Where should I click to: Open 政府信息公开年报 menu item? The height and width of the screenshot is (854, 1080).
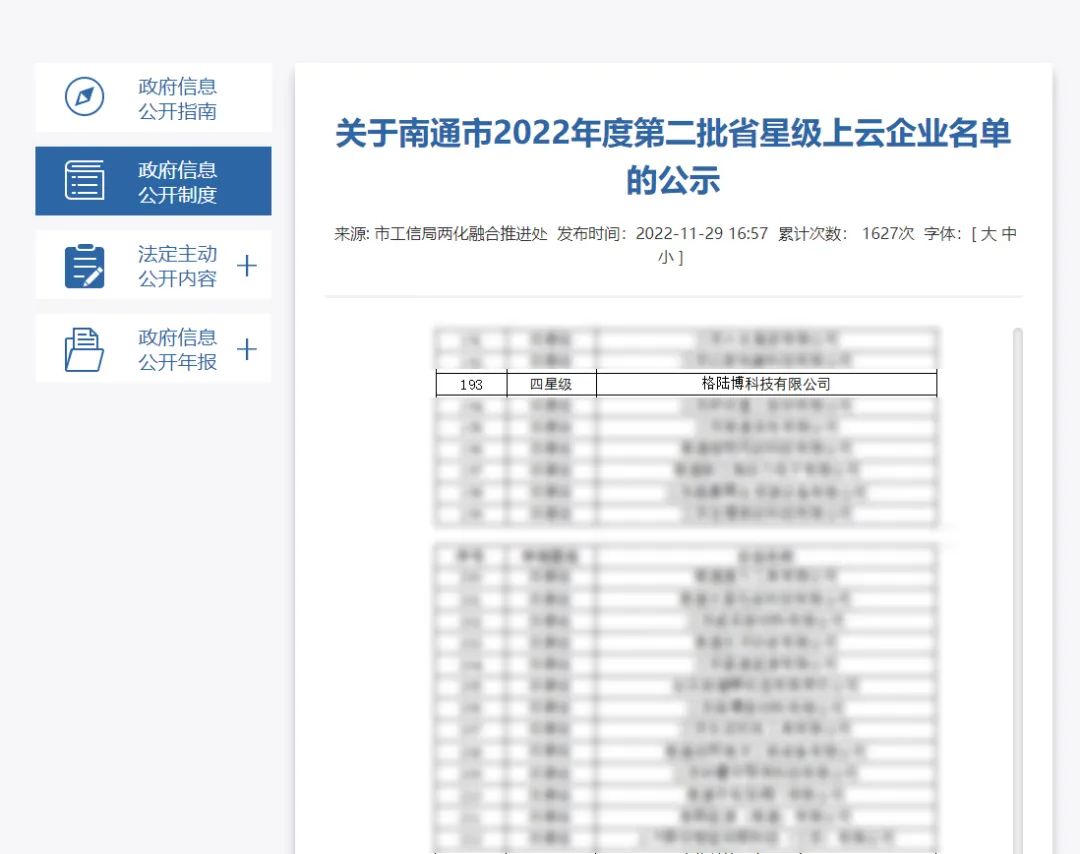point(154,349)
